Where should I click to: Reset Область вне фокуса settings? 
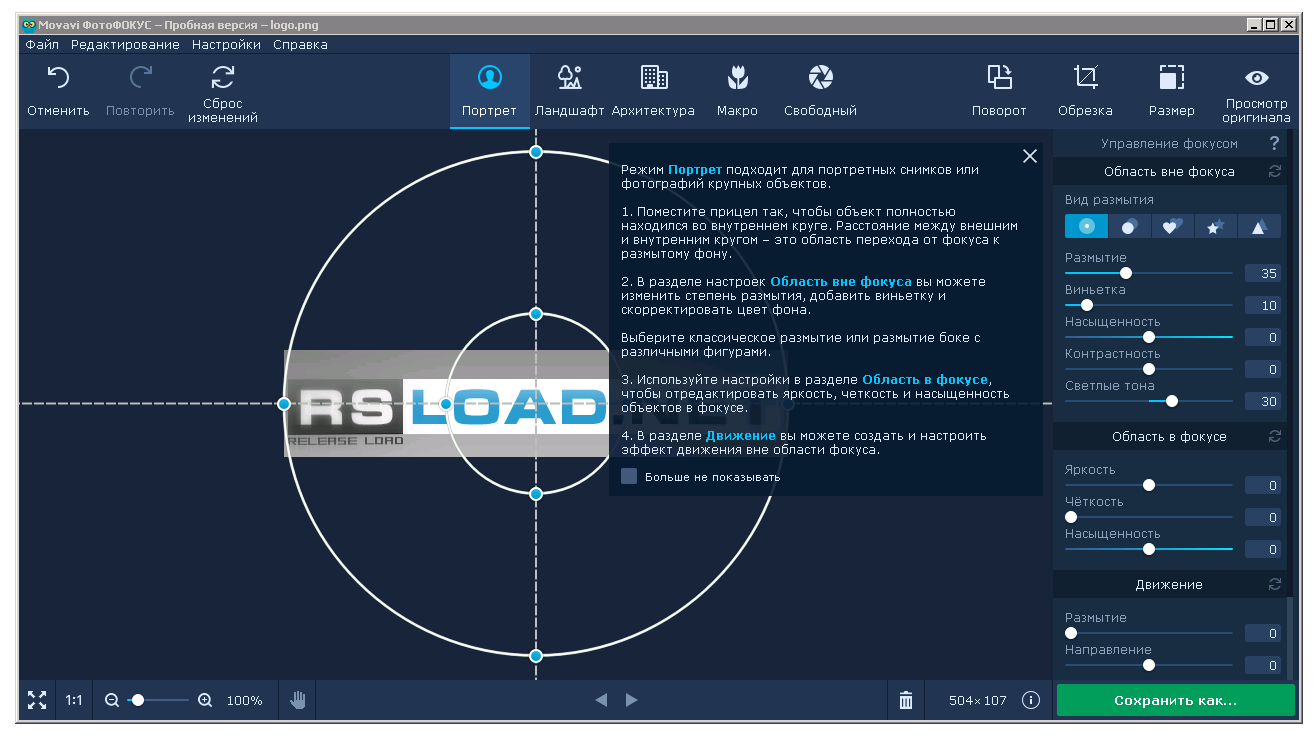[1275, 171]
